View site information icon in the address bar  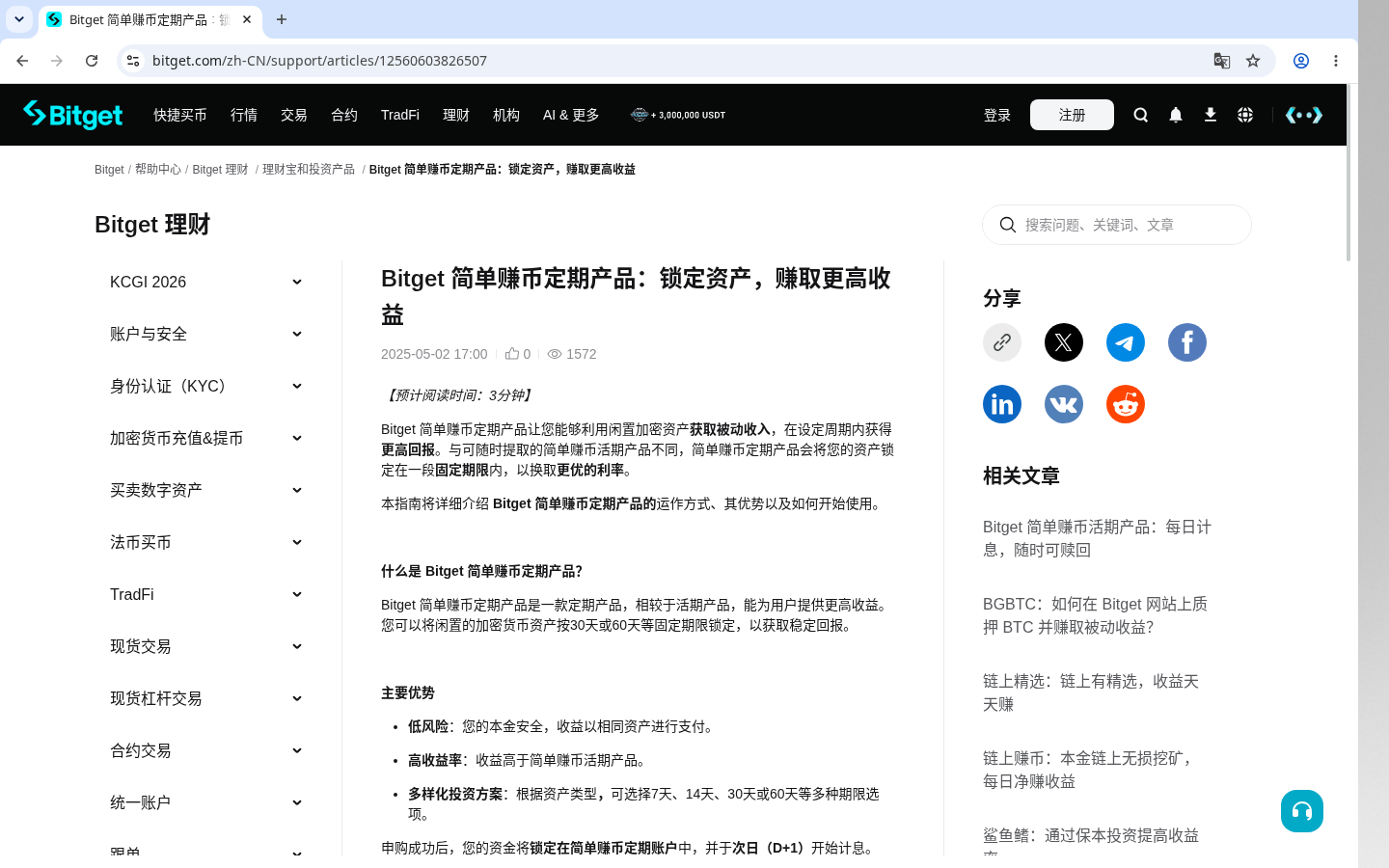click(133, 61)
